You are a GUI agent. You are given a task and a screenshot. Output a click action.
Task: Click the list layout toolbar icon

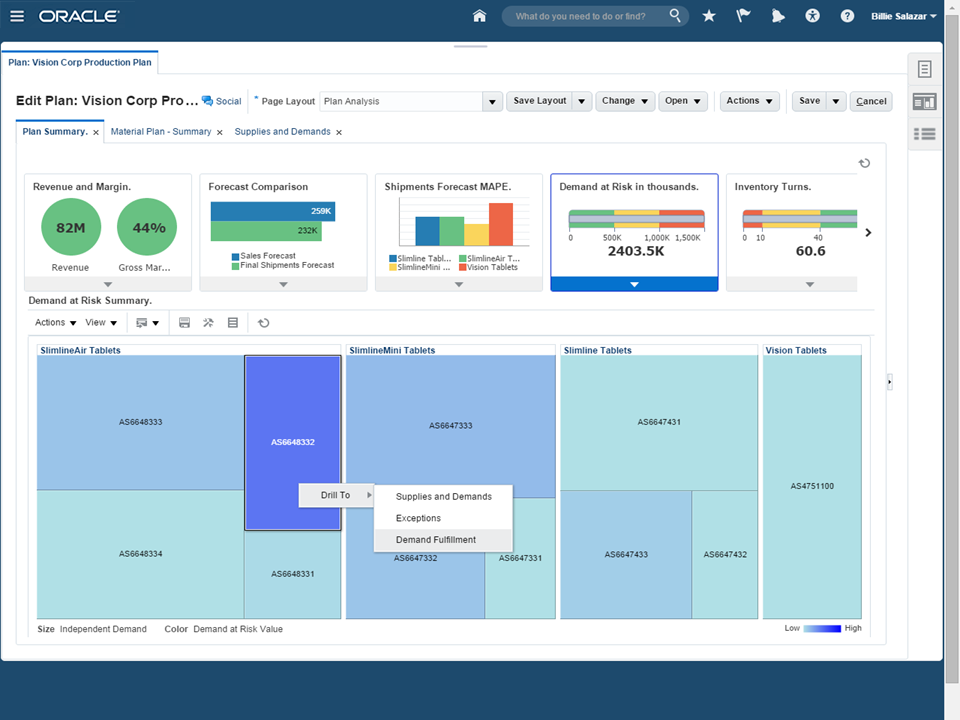(x=233, y=323)
